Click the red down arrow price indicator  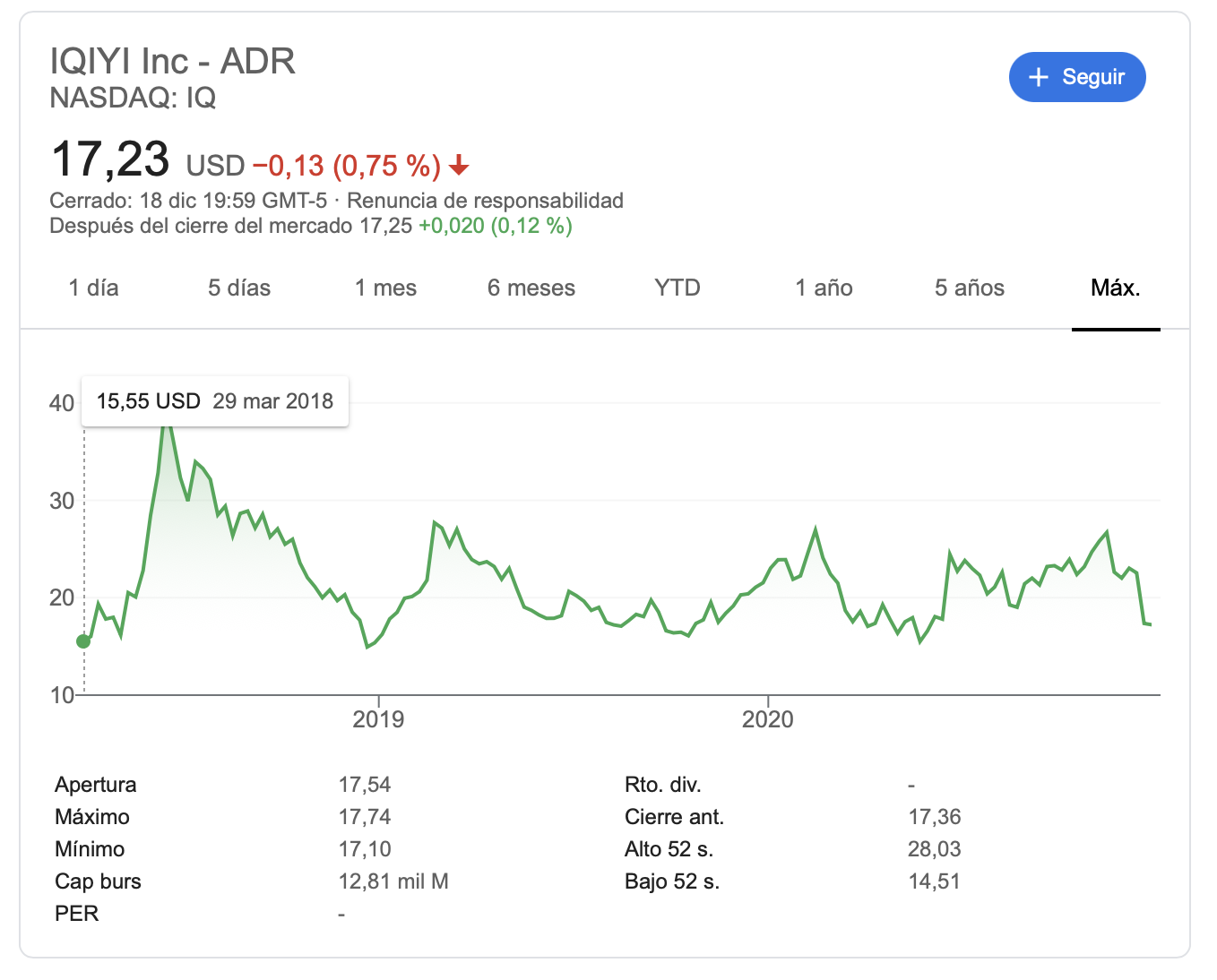[459, 166]
